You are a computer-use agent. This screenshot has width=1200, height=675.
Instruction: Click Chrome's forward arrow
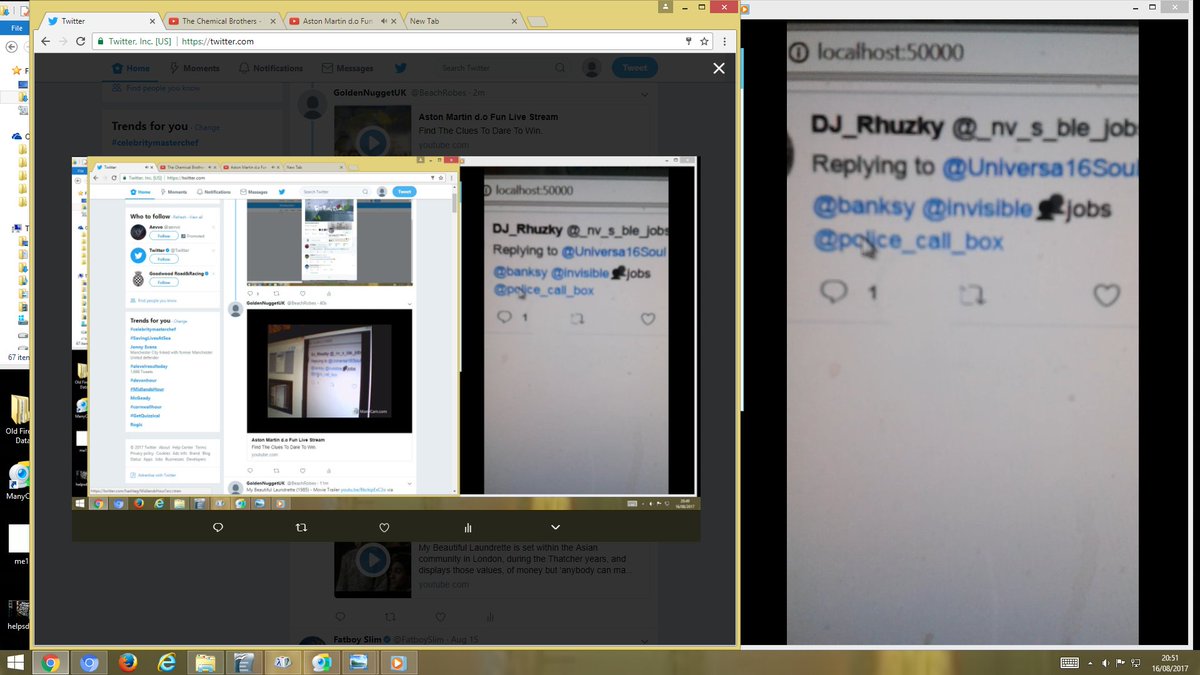coord(65,41)
